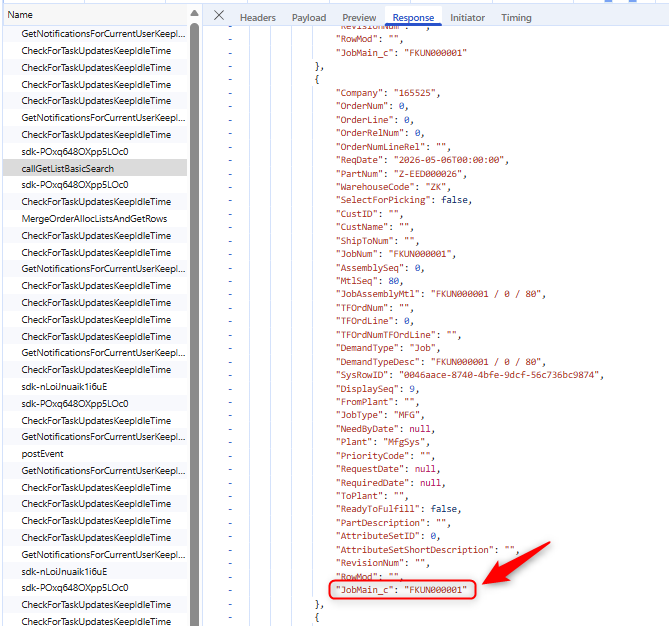Click the "TFOrdNumTFOrdLine" line
669x626 pixels.
point(398,335)
